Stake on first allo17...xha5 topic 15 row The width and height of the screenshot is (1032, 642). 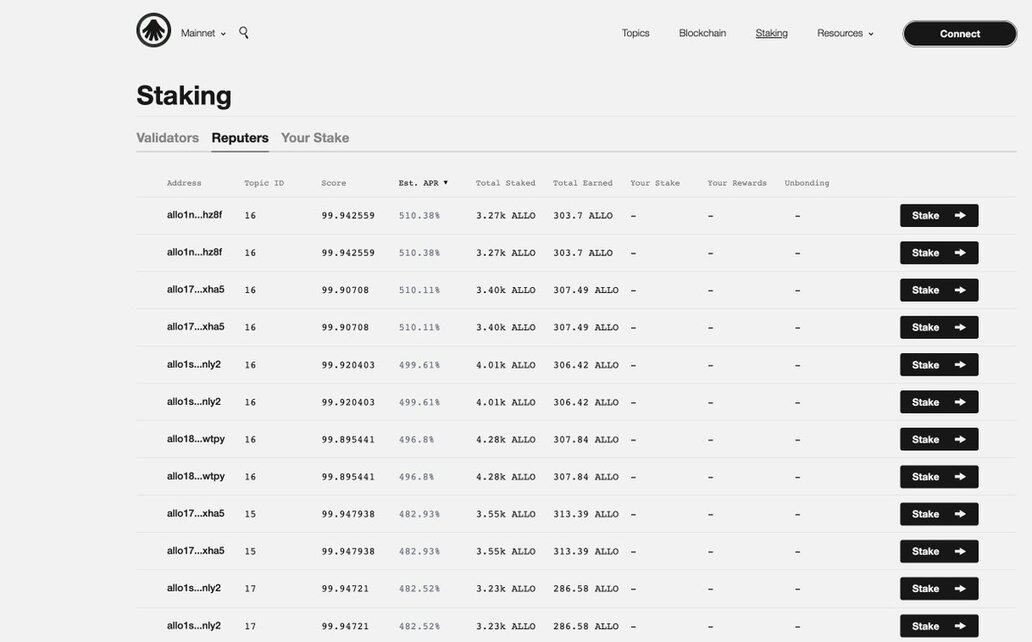(x=938, y=514)
